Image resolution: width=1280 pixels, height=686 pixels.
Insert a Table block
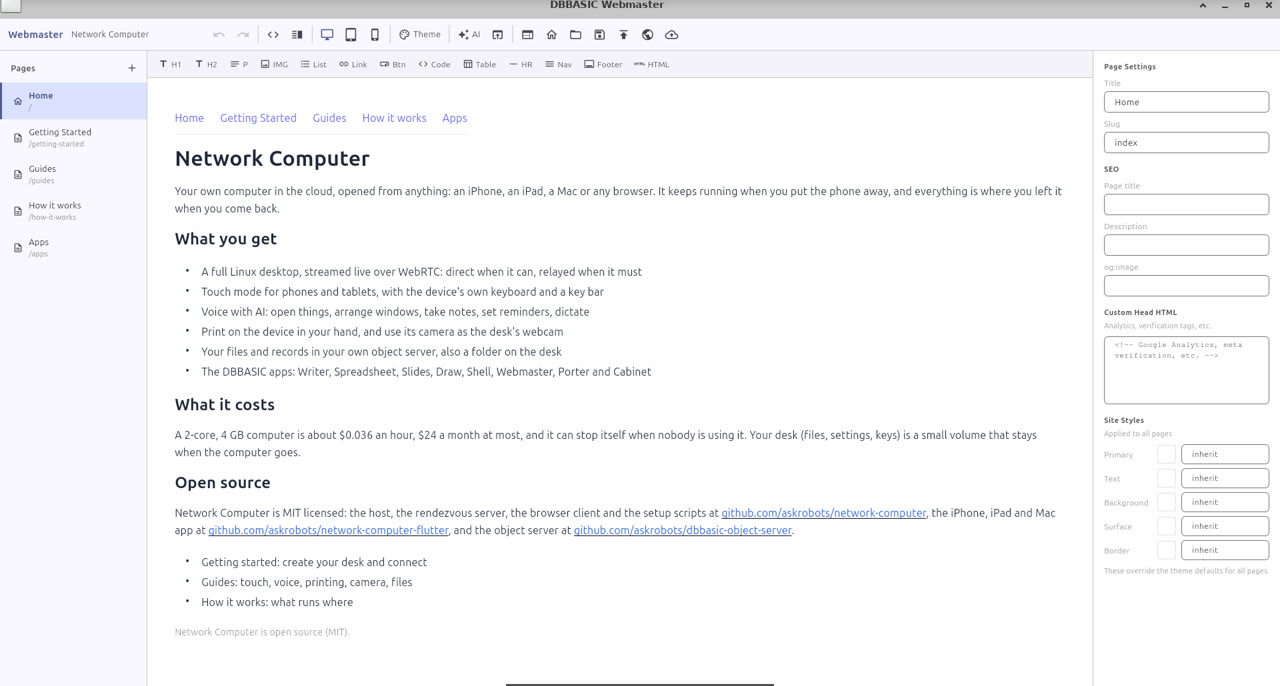point(480,64)
